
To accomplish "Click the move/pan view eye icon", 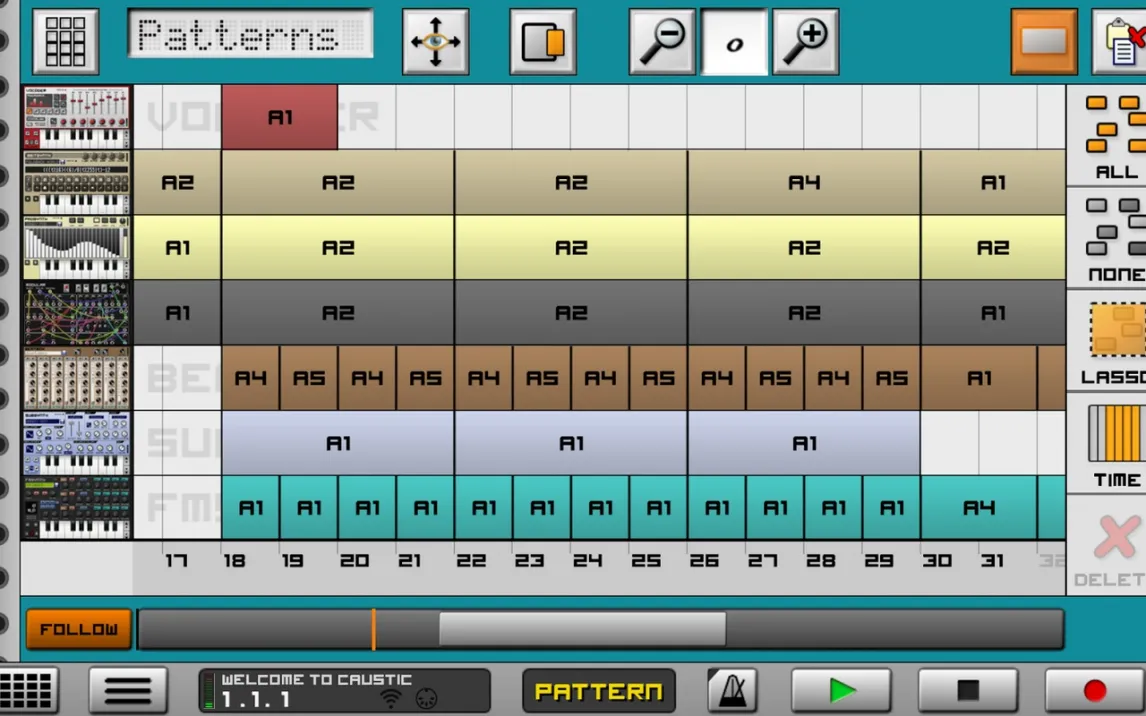I will point(435,41).
